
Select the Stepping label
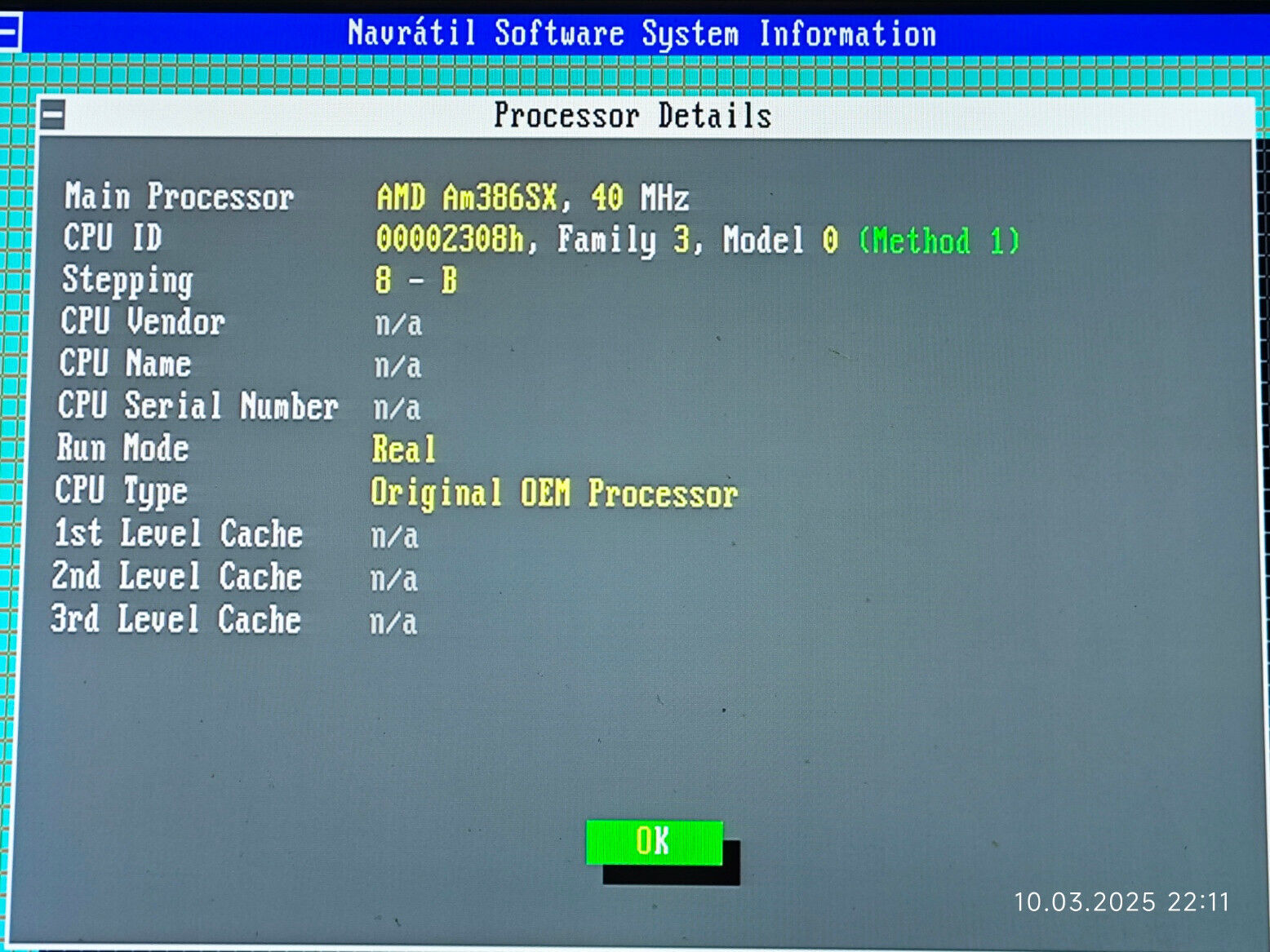[x=128, y=281]
